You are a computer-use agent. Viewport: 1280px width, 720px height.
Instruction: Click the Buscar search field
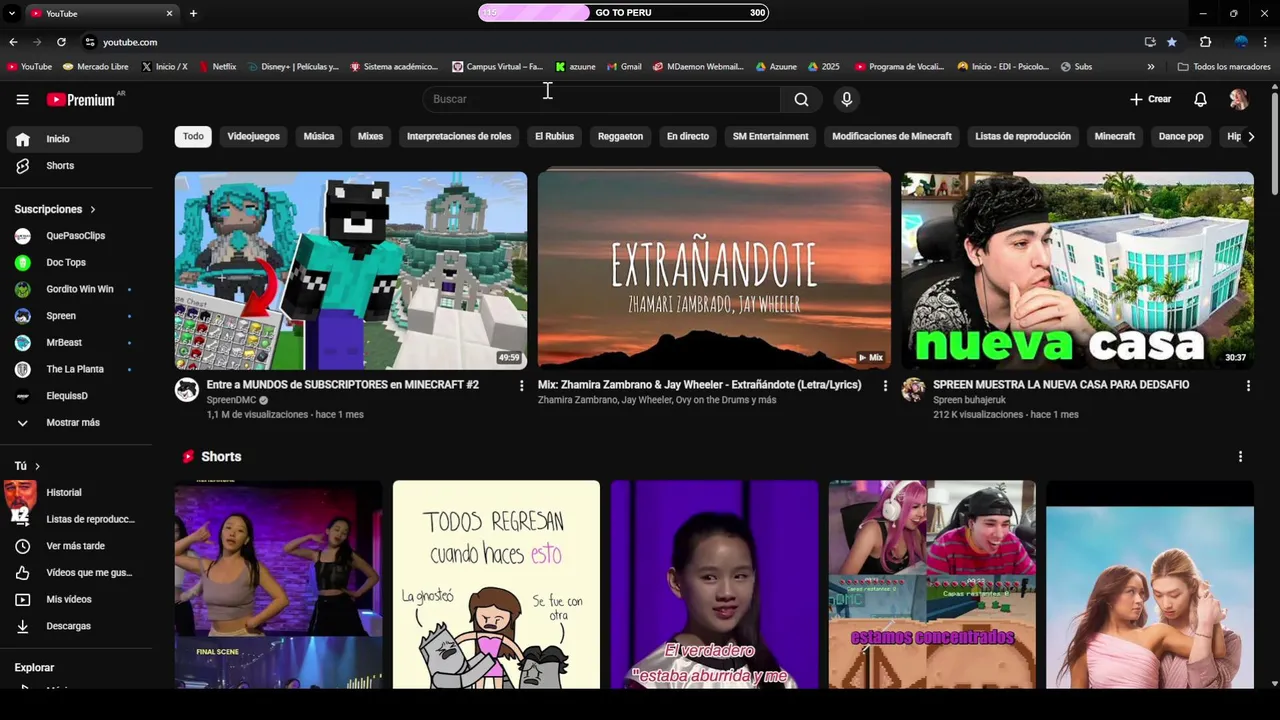point(602,99)
